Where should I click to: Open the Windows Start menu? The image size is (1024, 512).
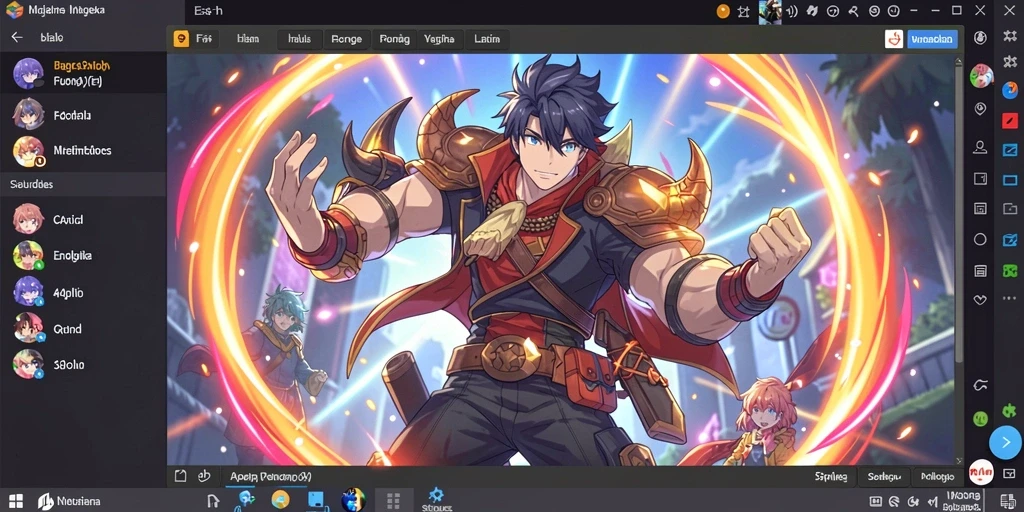(16, 501)
